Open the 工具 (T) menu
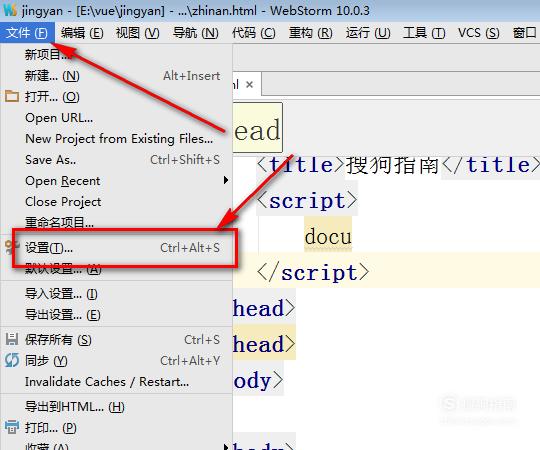Image resolution: width=540 pixels, height=450 pixels. click(424, 33)
